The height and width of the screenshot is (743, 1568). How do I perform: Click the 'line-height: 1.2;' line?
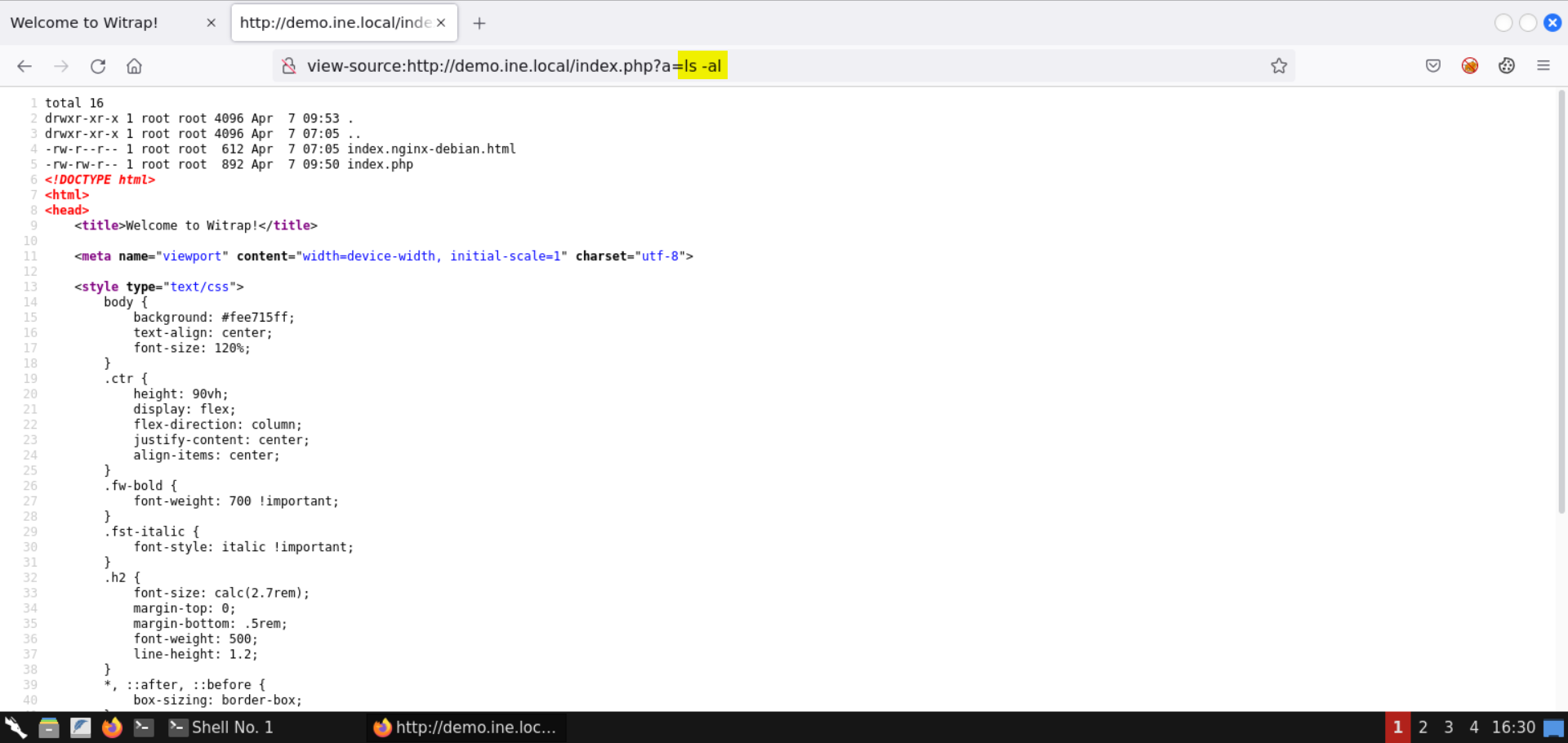coord(195,654)
